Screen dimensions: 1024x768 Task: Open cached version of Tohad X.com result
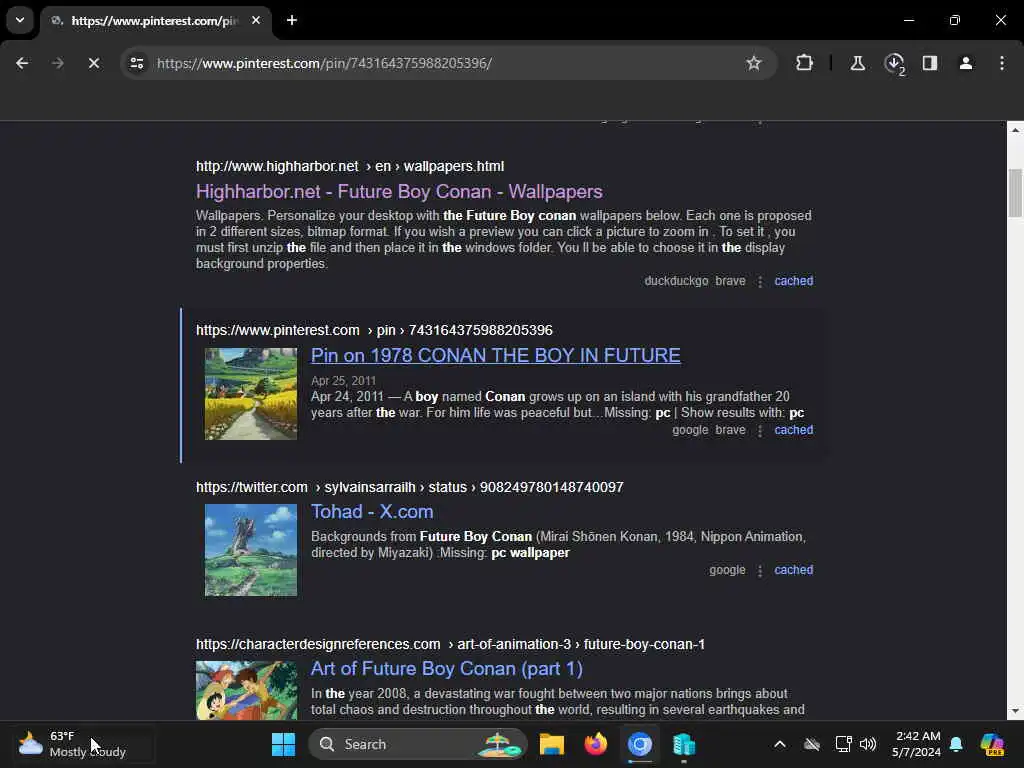click(793, 569)
